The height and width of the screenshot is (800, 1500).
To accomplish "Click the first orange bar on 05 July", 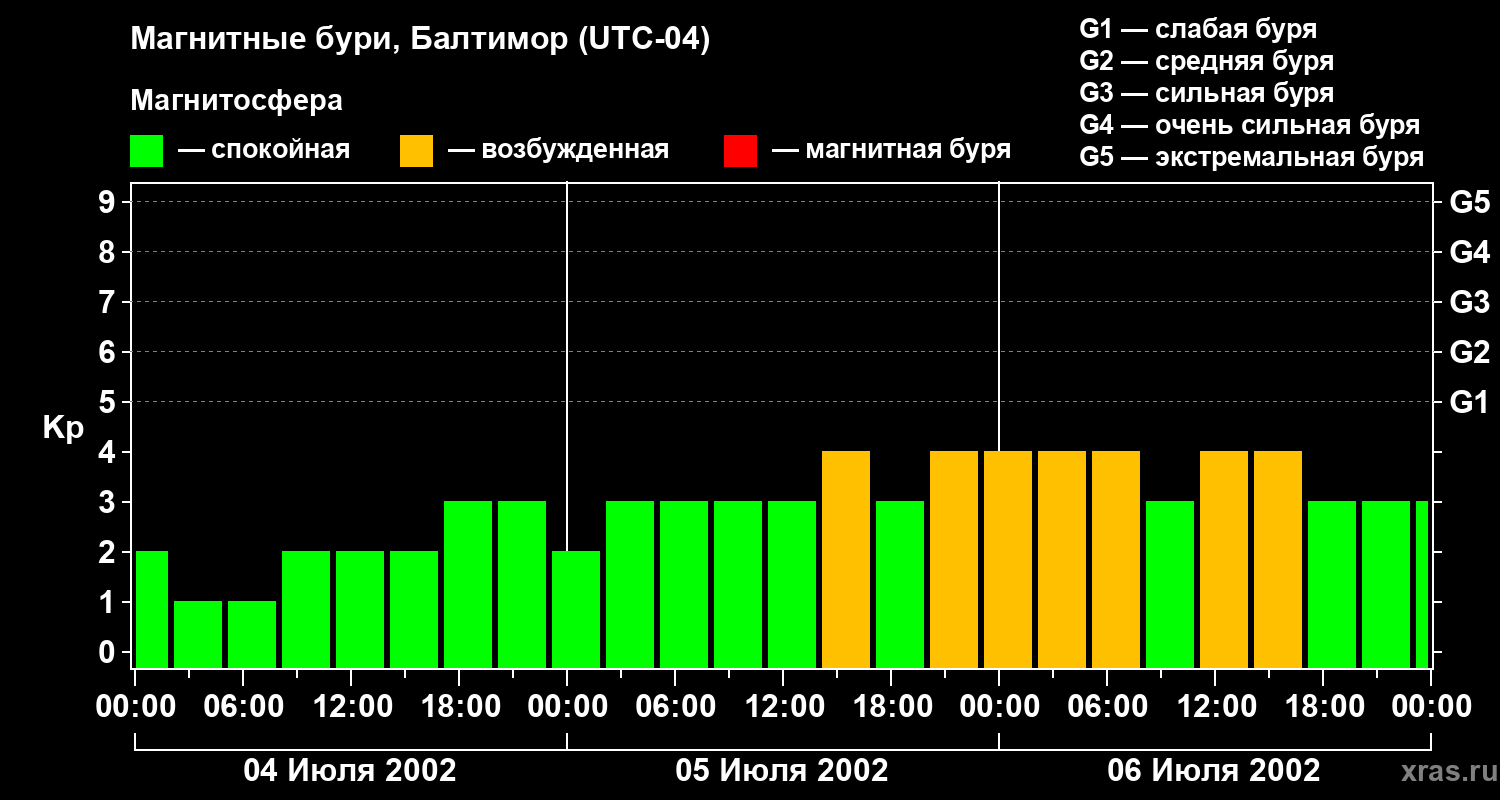I will [x=846, y=560].
